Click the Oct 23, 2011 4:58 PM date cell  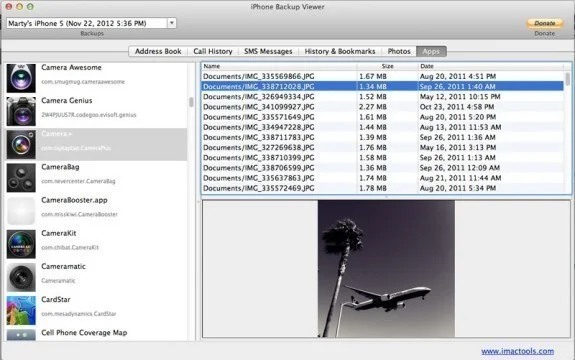point(457,107)
